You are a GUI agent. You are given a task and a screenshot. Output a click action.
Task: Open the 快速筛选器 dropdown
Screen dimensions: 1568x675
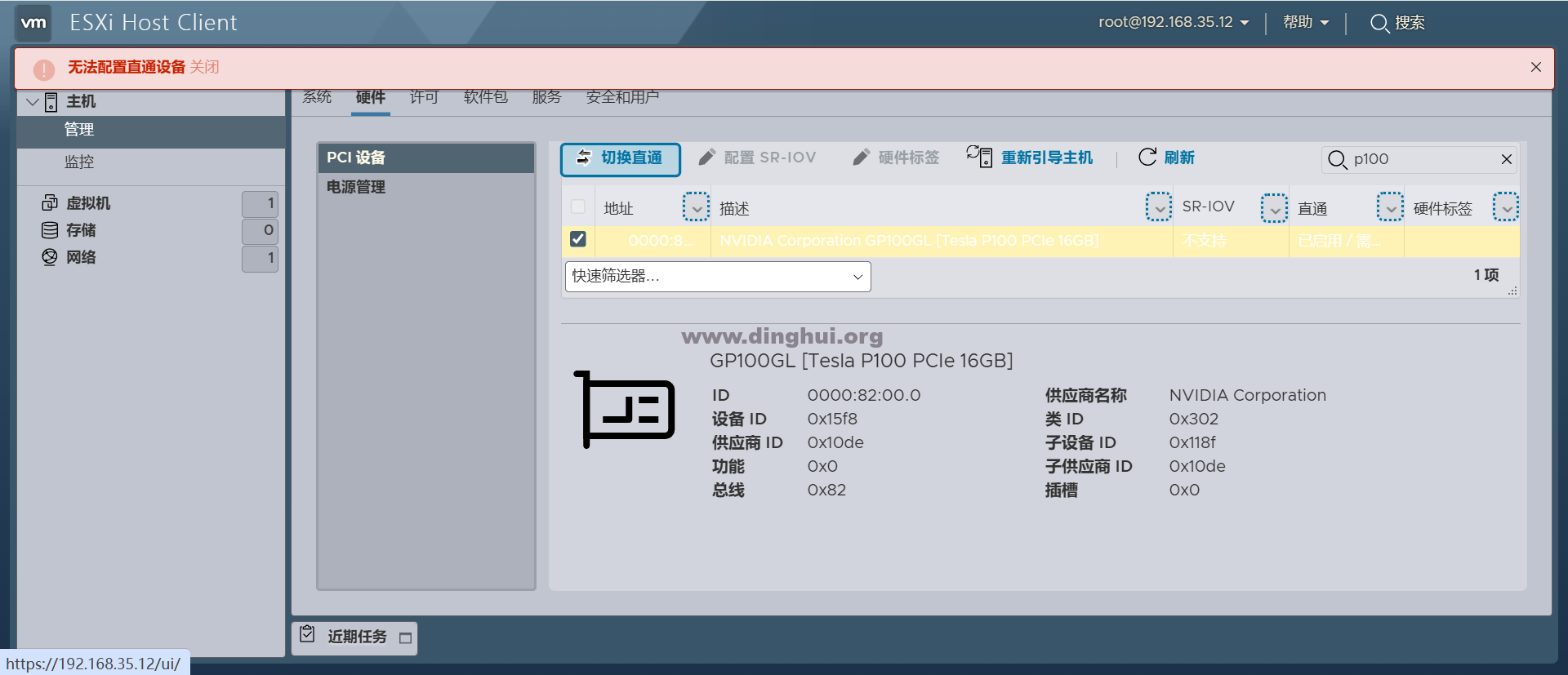pos(718,277)
